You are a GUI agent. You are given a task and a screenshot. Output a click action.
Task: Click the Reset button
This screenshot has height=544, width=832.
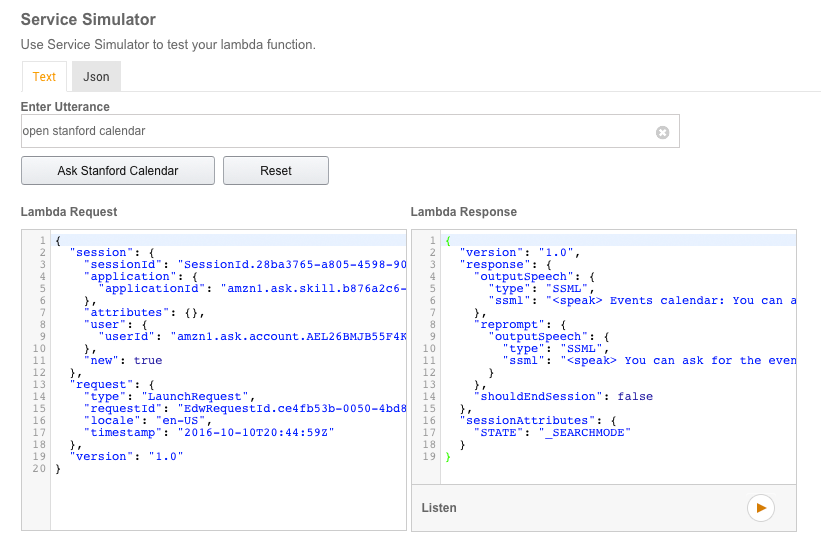[x=275, y=171]
